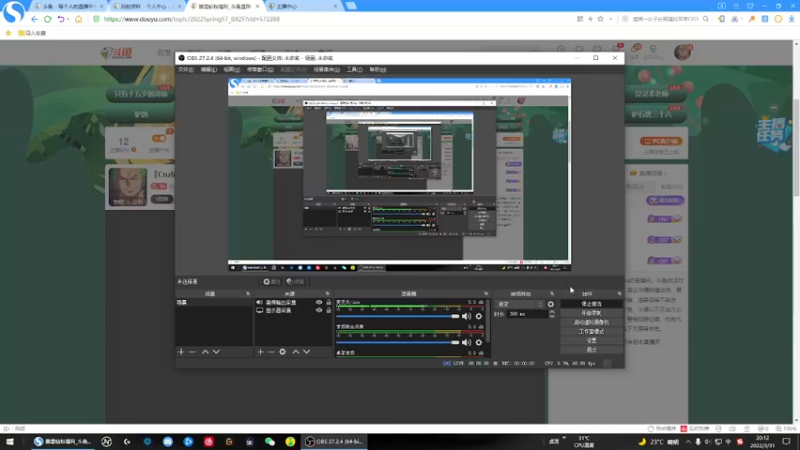Move scene up with the up arrow in Scenes panel
This screenshot has width=800, height=450.
[x=205, y=352]
